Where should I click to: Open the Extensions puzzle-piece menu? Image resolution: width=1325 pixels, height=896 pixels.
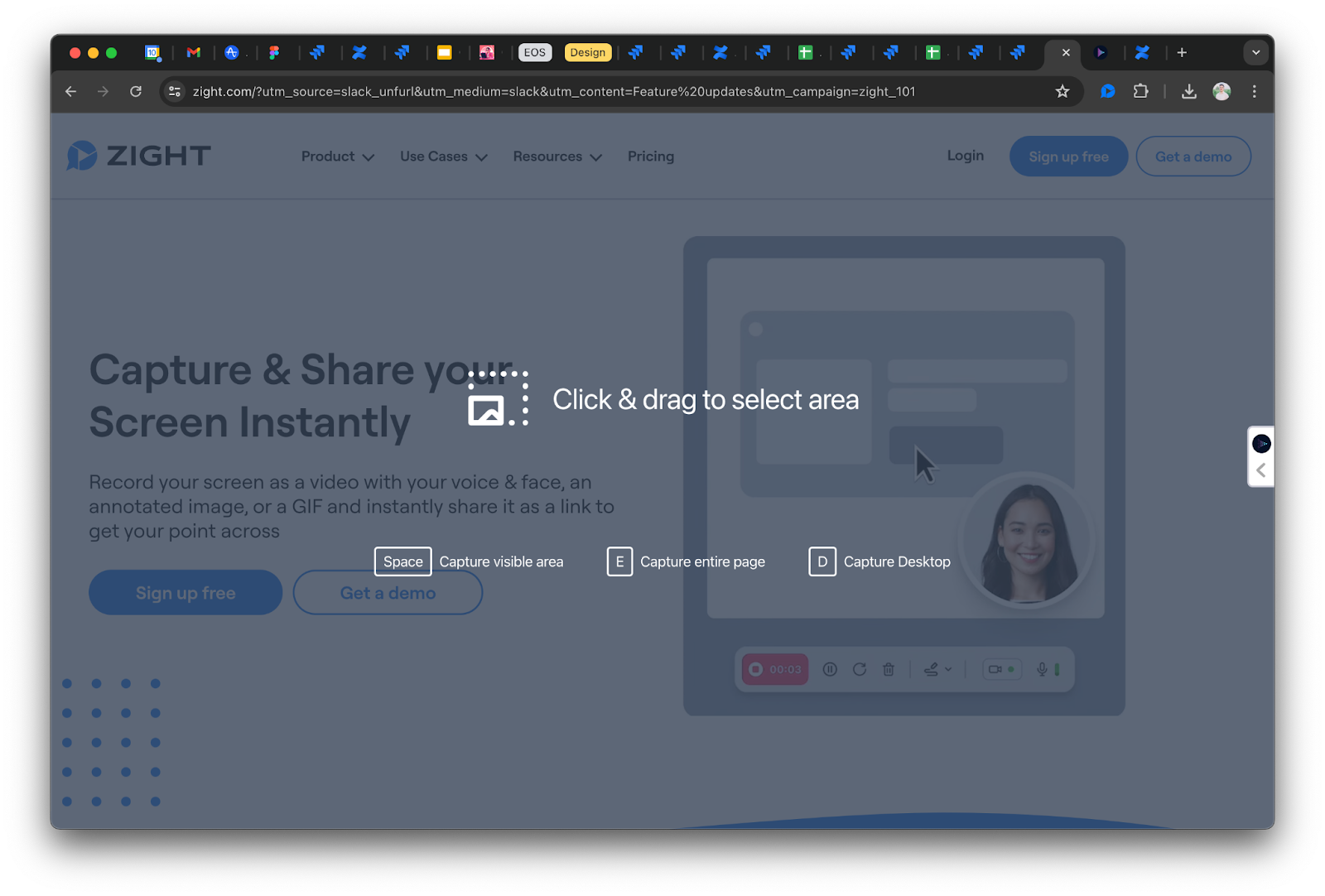click(x=1140, y=92)
